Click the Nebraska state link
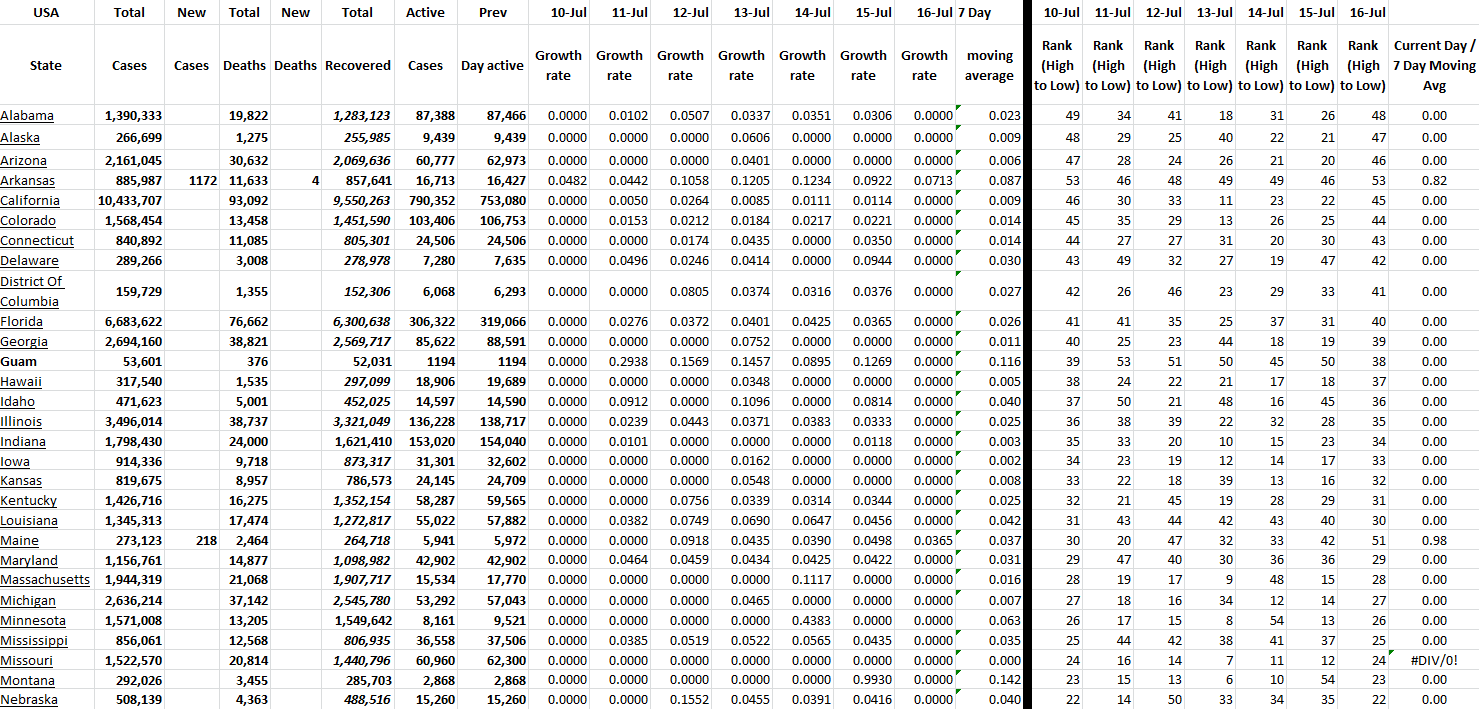The height and width of the screenshot is (709, 1479). pos(29,700)
